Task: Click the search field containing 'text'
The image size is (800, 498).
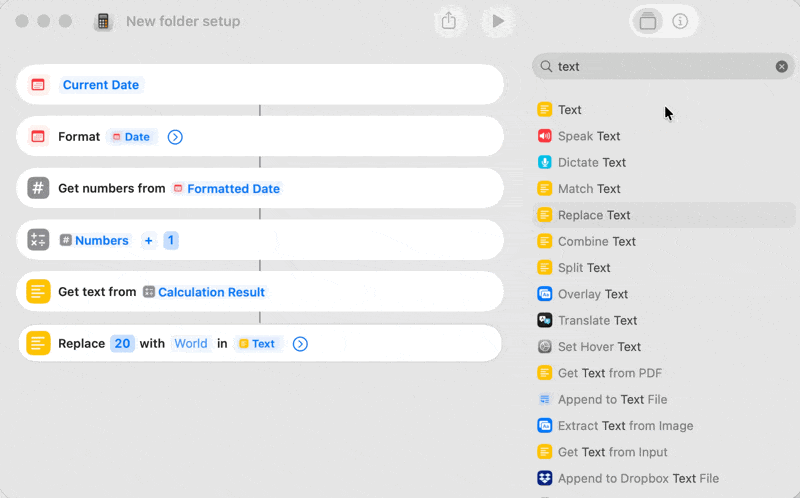Action: (663, 66)
